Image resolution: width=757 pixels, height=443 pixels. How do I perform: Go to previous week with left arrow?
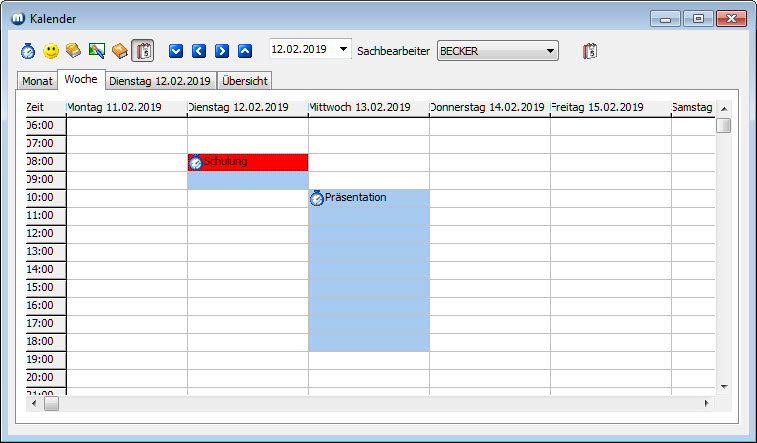[x=199, y=50]
